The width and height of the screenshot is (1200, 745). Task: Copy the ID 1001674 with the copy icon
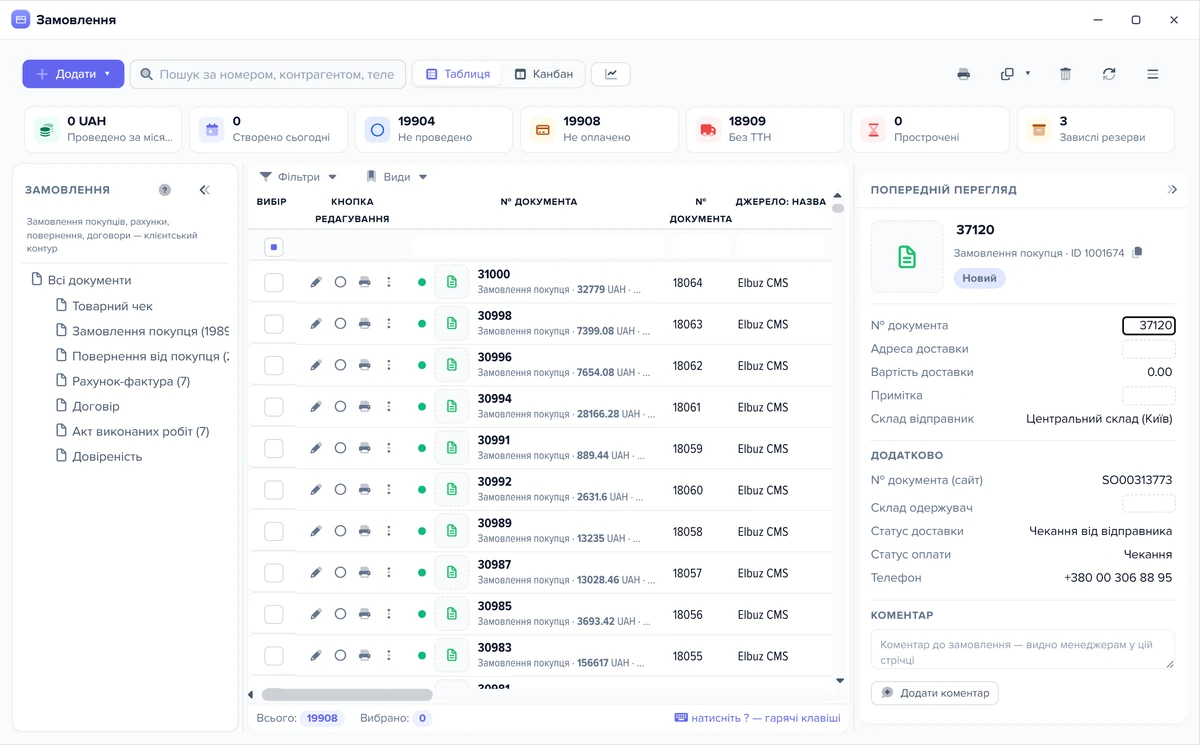point(1137,253)
